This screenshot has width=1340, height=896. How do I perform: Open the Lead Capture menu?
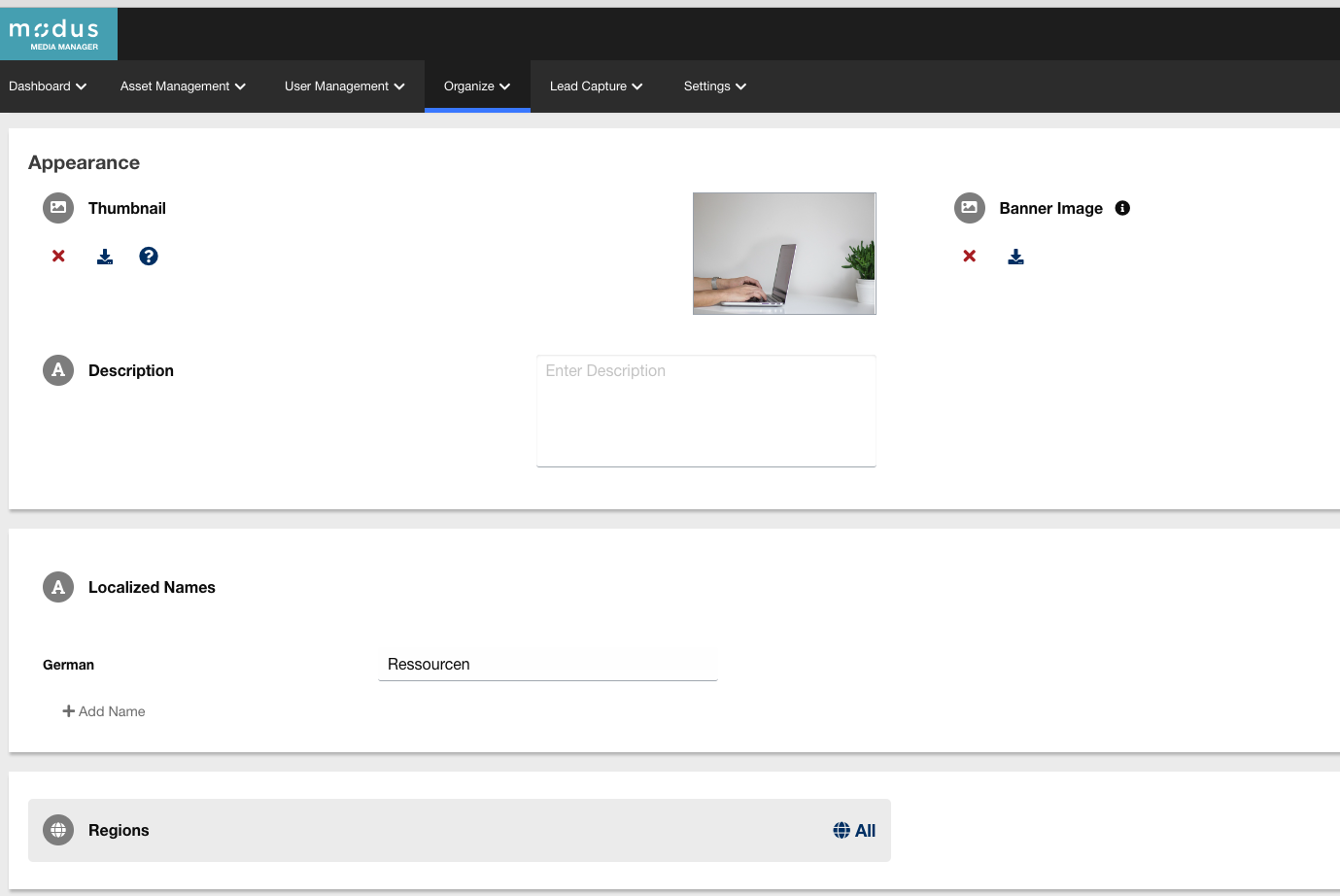[596, 86]
